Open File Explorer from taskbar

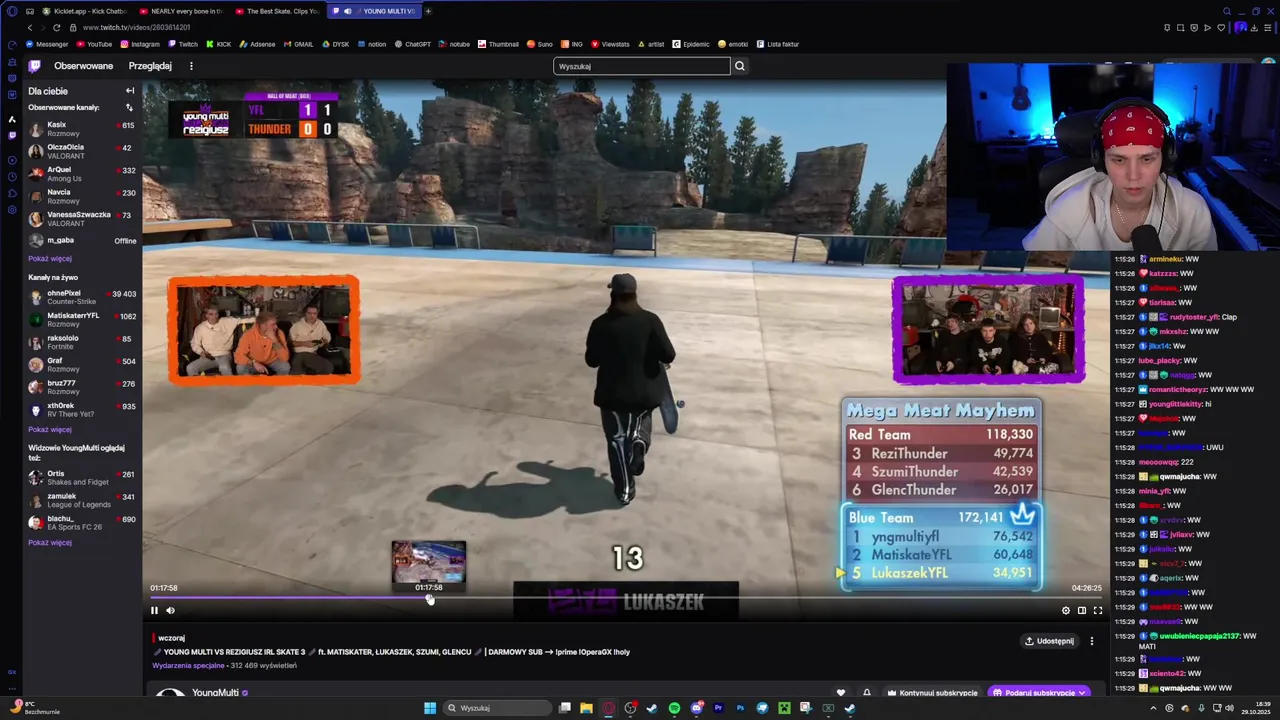(586, 708)
